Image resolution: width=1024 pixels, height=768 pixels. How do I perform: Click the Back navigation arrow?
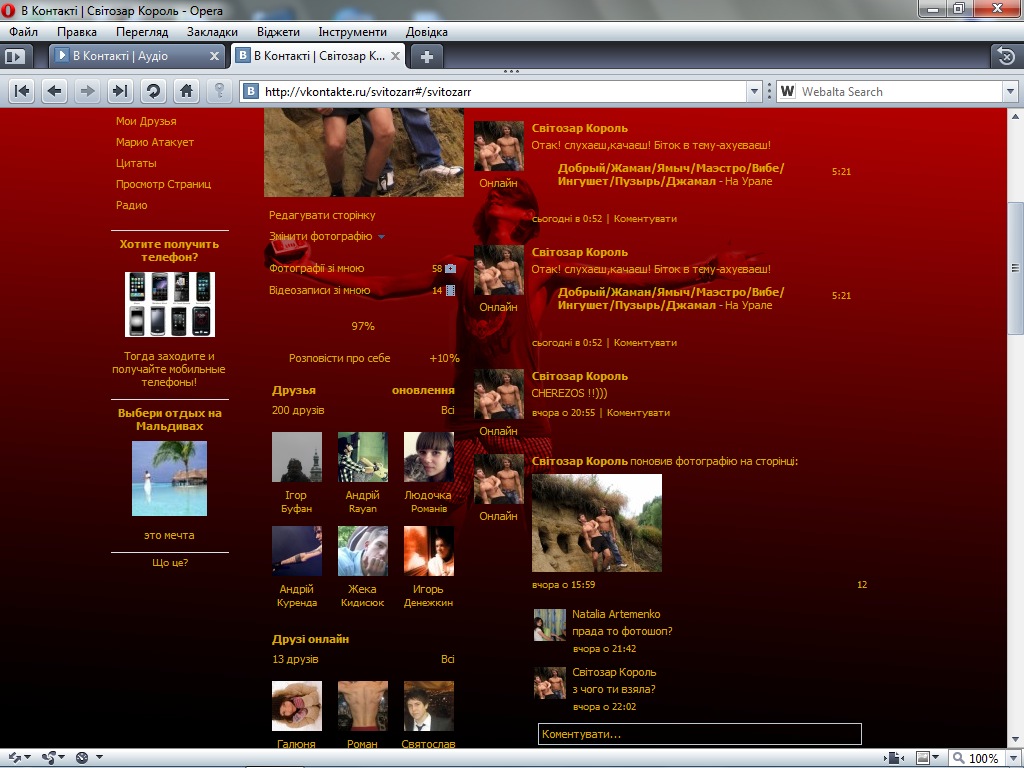point(55,91)
